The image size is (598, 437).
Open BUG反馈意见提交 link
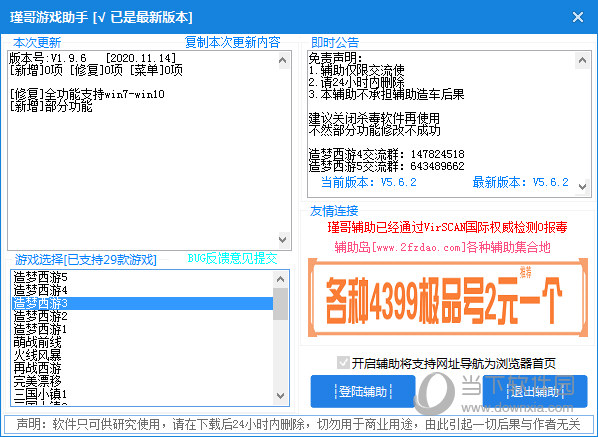tap(233, 259)
